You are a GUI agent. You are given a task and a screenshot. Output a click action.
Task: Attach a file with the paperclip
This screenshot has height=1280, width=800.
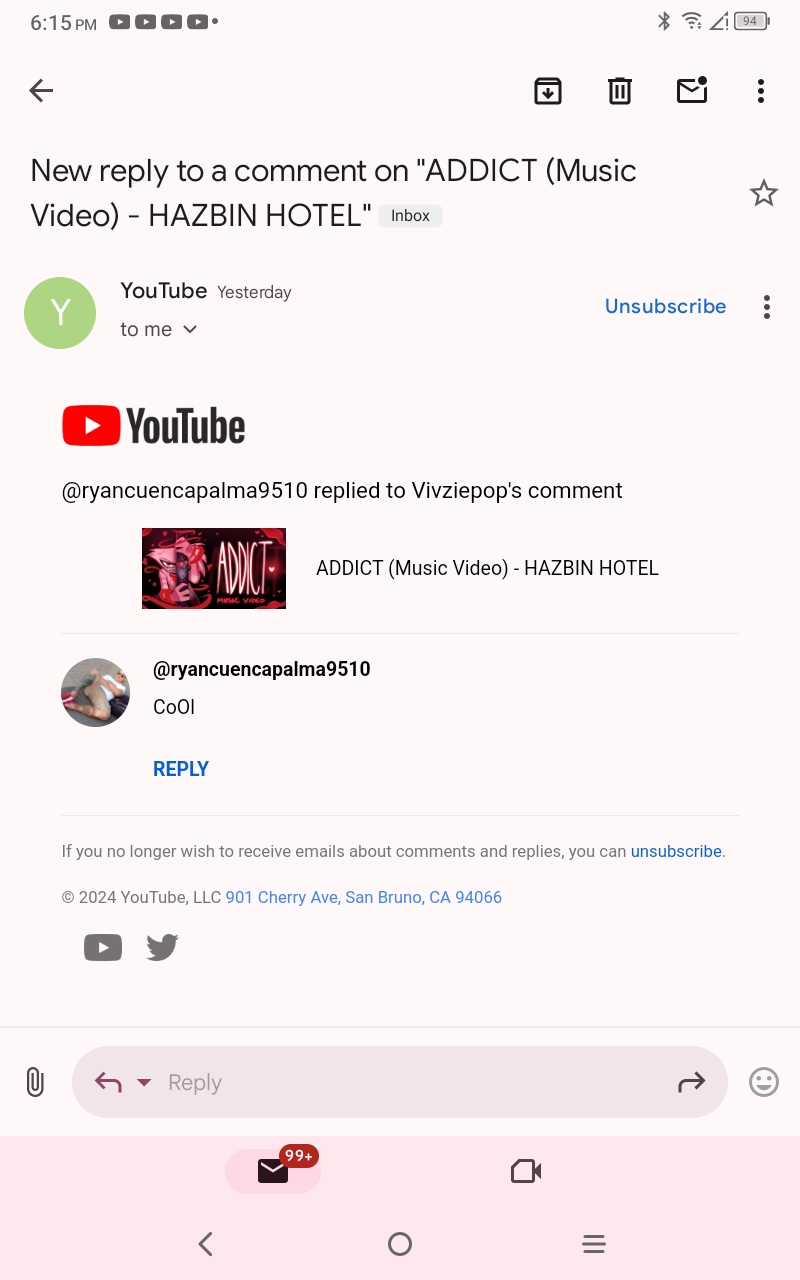(35, 1082)
